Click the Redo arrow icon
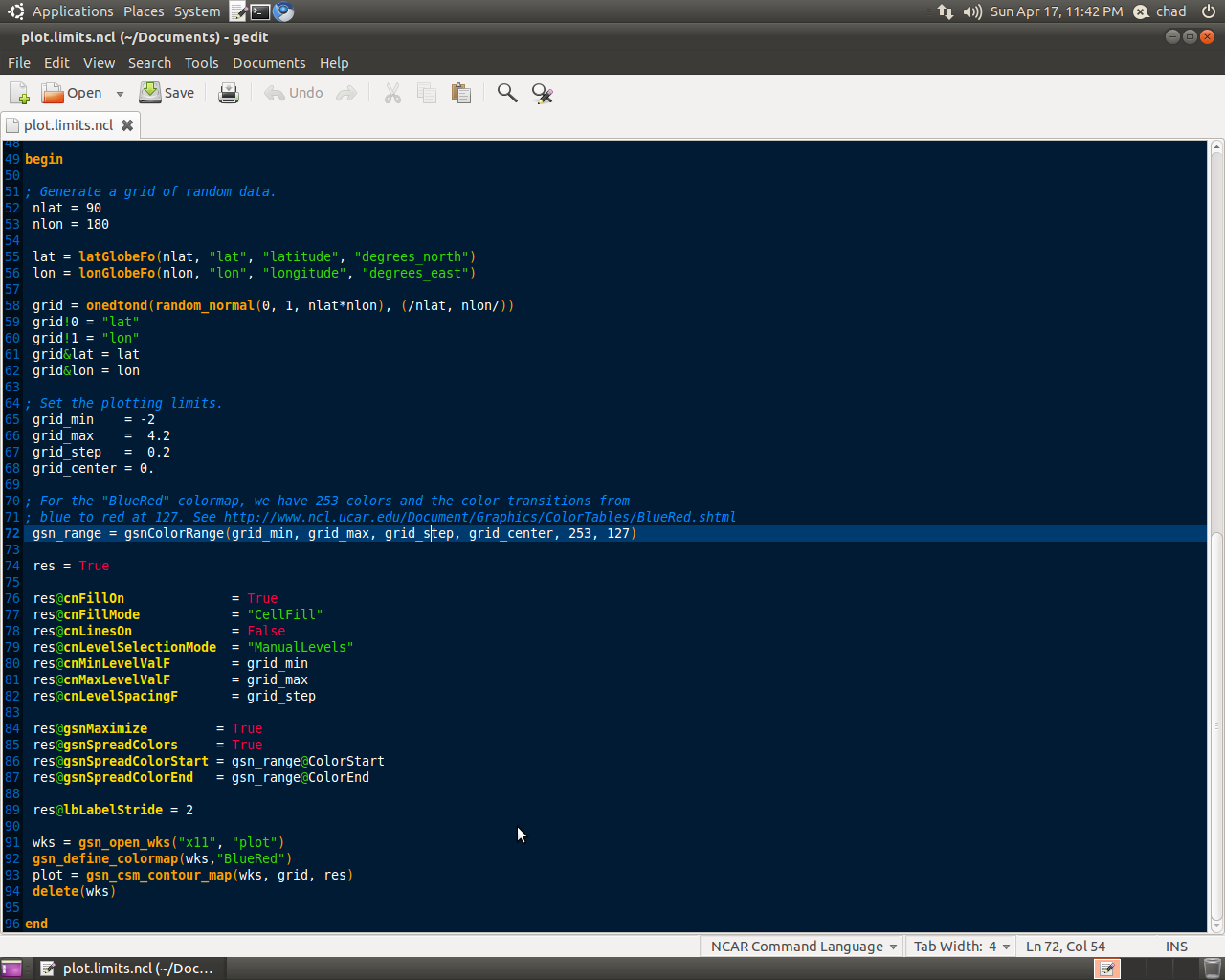This screenshot has height=980, width=1225. [x=346, y=93]
